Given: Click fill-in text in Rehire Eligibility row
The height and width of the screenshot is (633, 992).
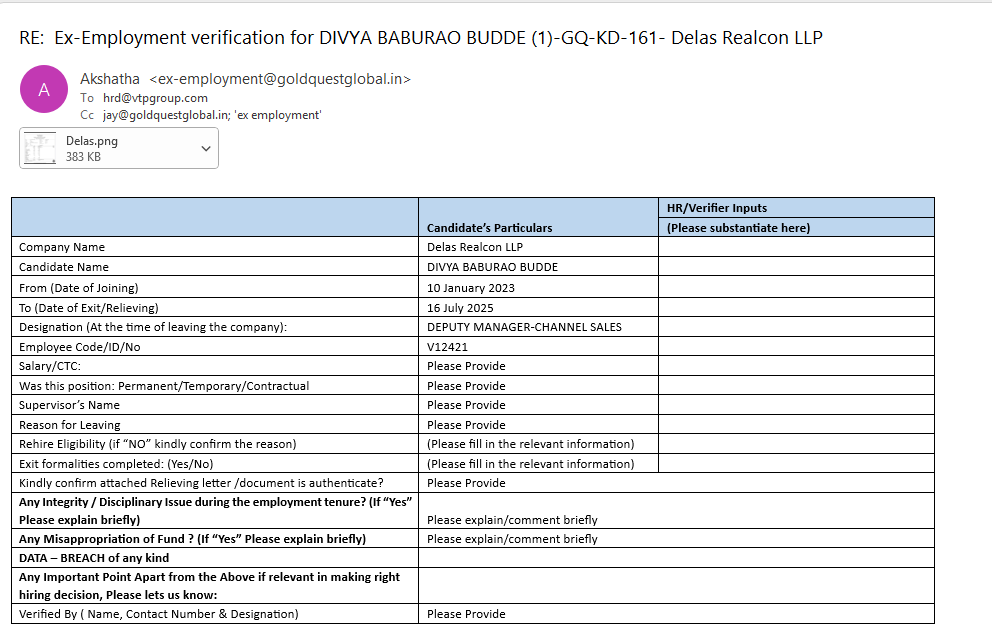Looking at the screenshot, I should click(531, 444).
